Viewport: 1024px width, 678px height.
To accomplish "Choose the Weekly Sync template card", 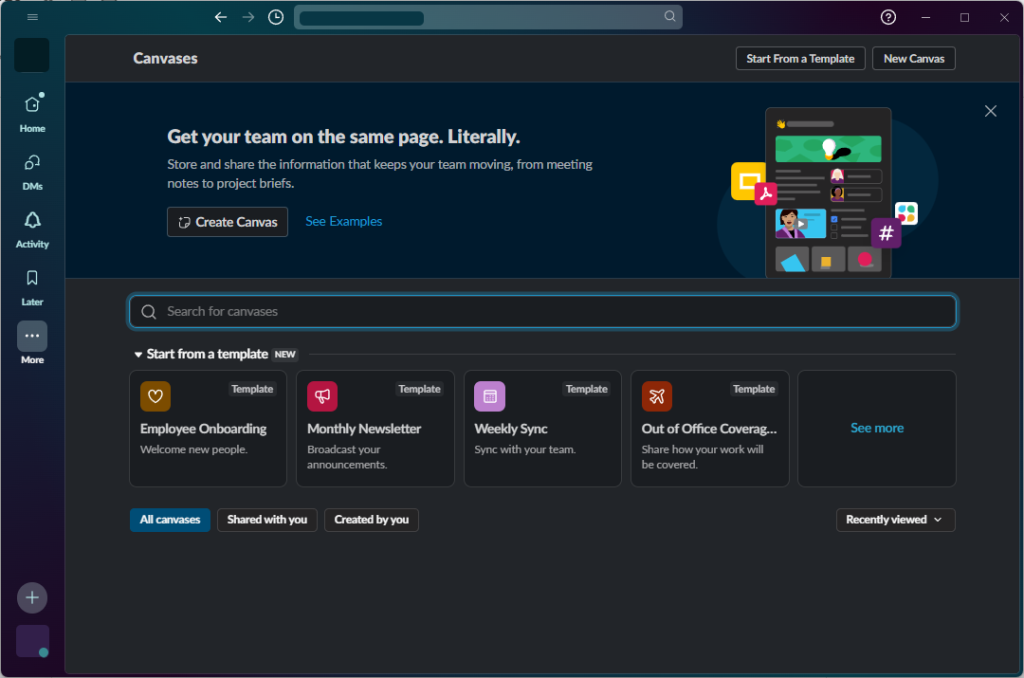I will pyautogui.click(x=542, y=429).
